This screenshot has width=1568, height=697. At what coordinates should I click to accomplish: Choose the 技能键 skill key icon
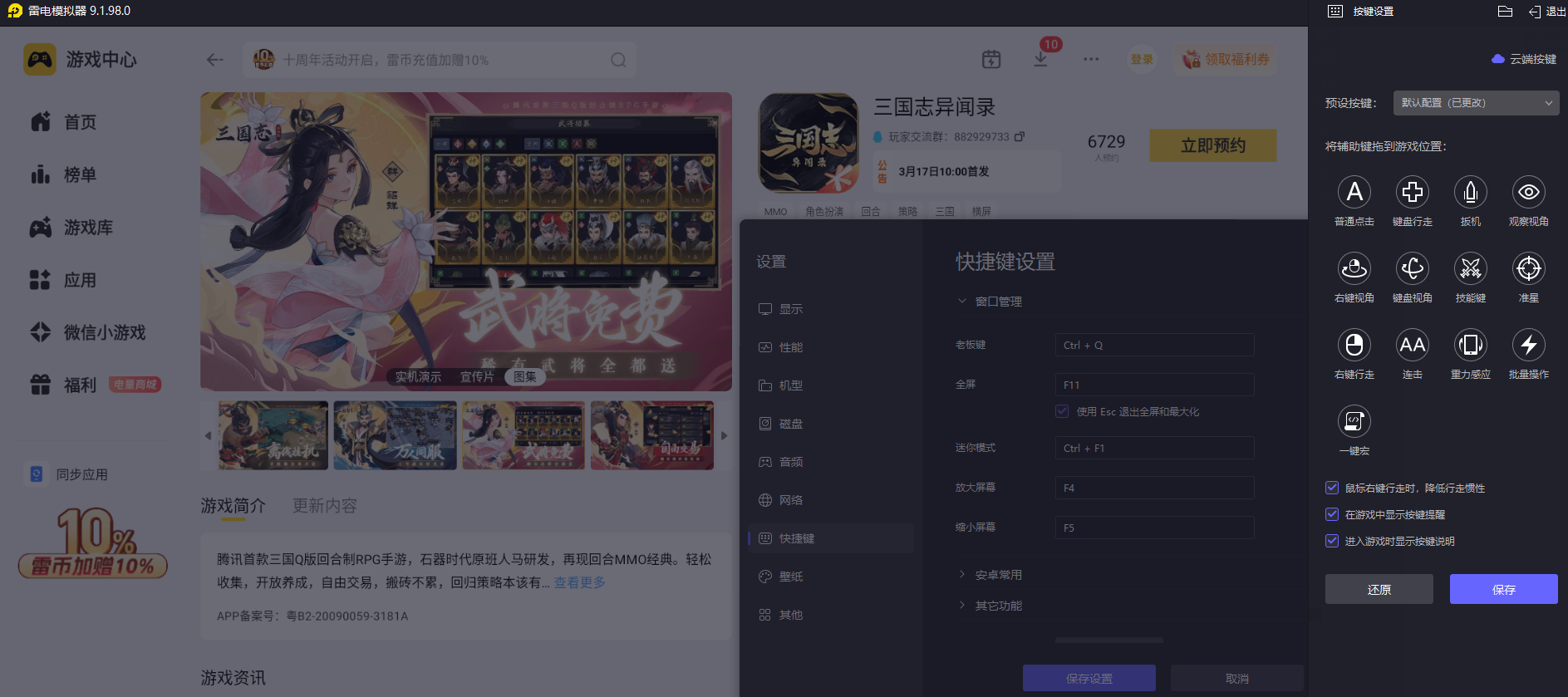coord(1471,268)
